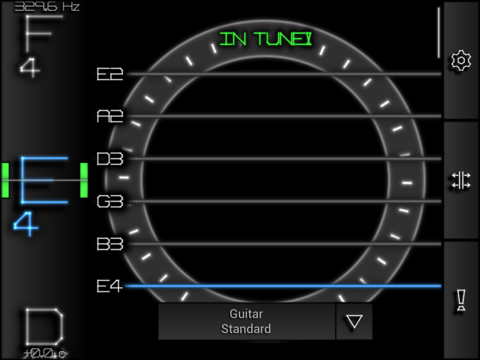Select the G3 string label
Image resolution: width=480 pixels, height=360 pixels.
click(110, 201)
